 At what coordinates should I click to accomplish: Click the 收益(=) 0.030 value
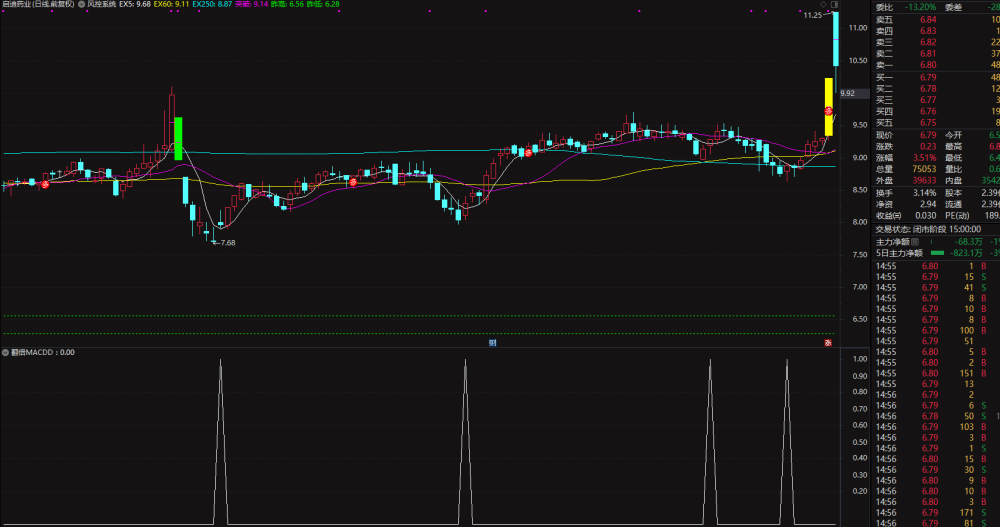(925, 216)
